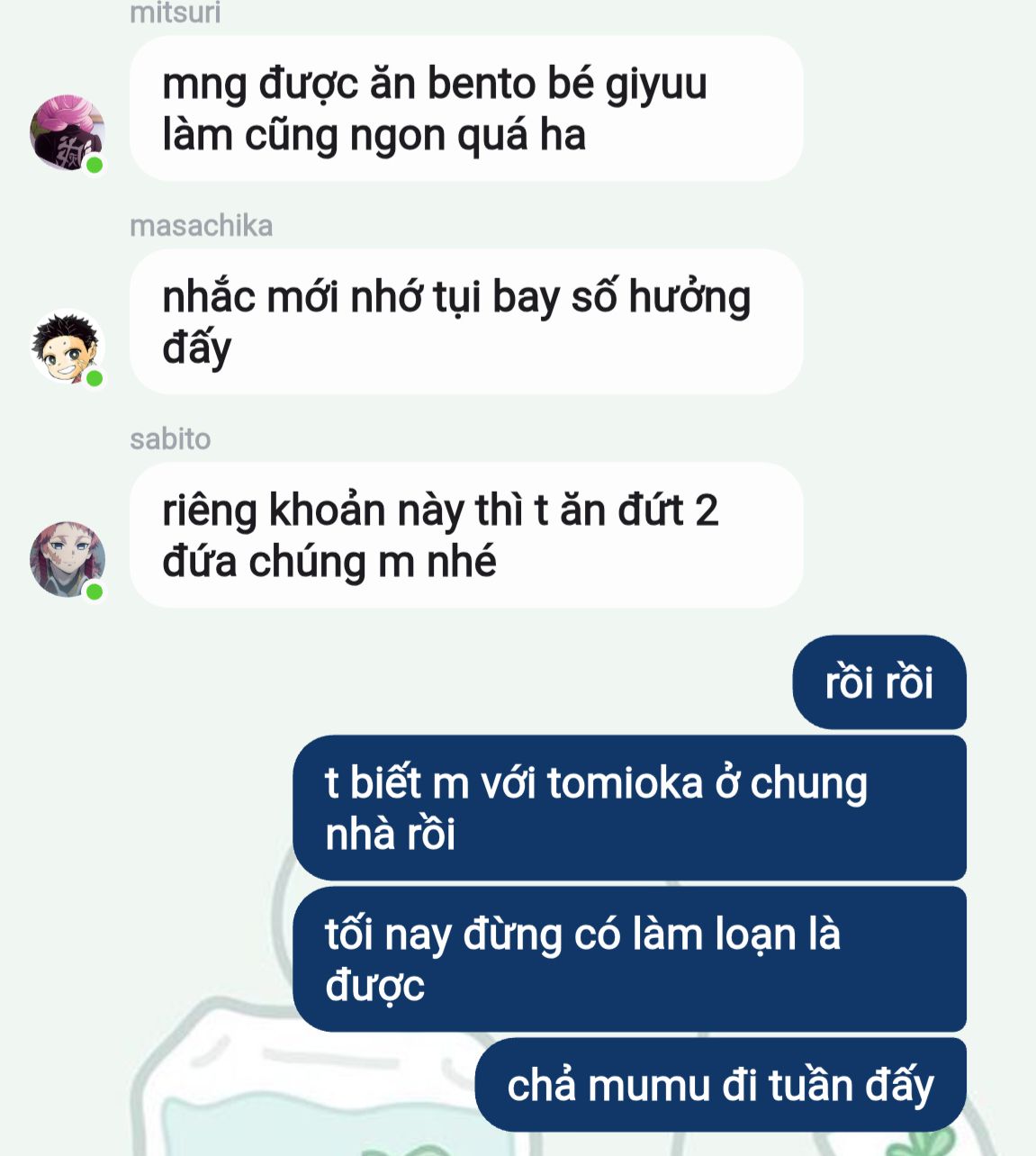Select the sent message mentioning tomioka
1036x1156 pixels.
coord(629,808)
